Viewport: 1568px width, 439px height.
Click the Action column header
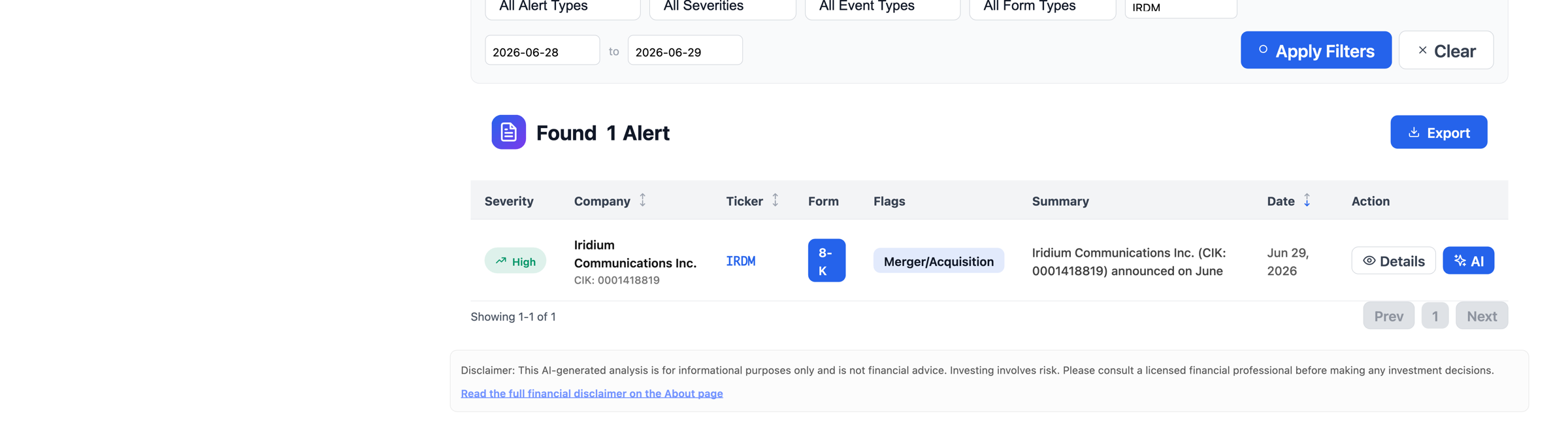(x=1371, y=201)
